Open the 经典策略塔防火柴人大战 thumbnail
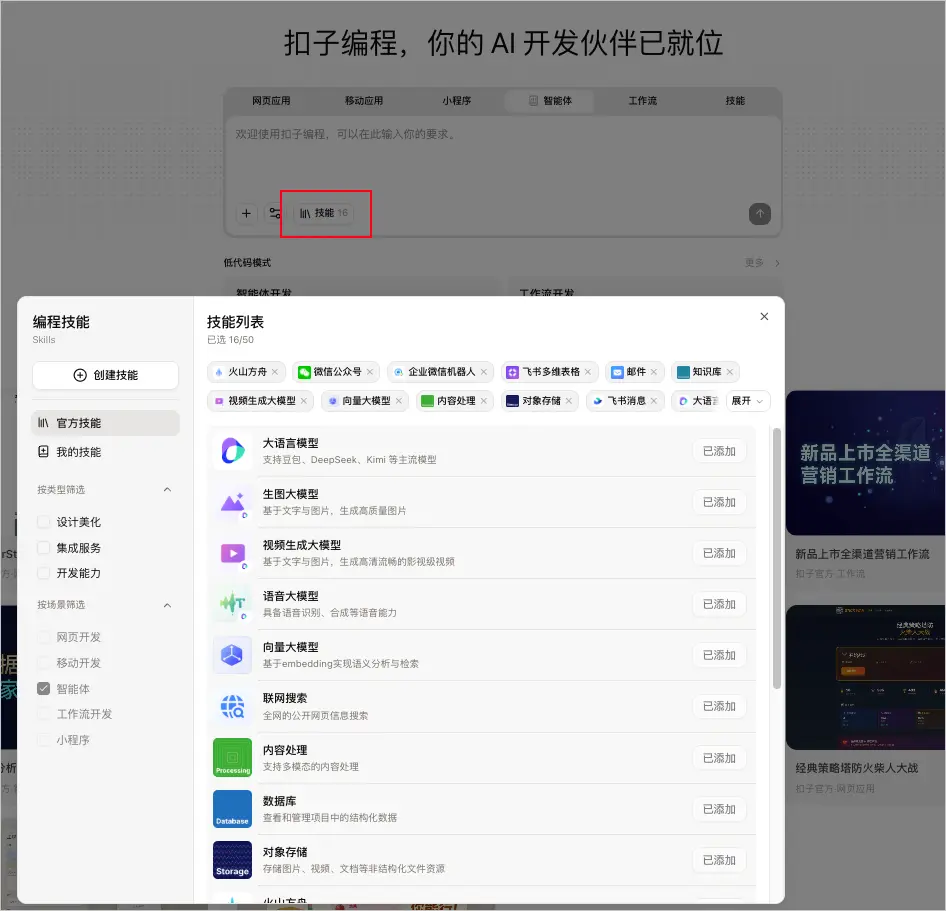 tap(865, 678)
